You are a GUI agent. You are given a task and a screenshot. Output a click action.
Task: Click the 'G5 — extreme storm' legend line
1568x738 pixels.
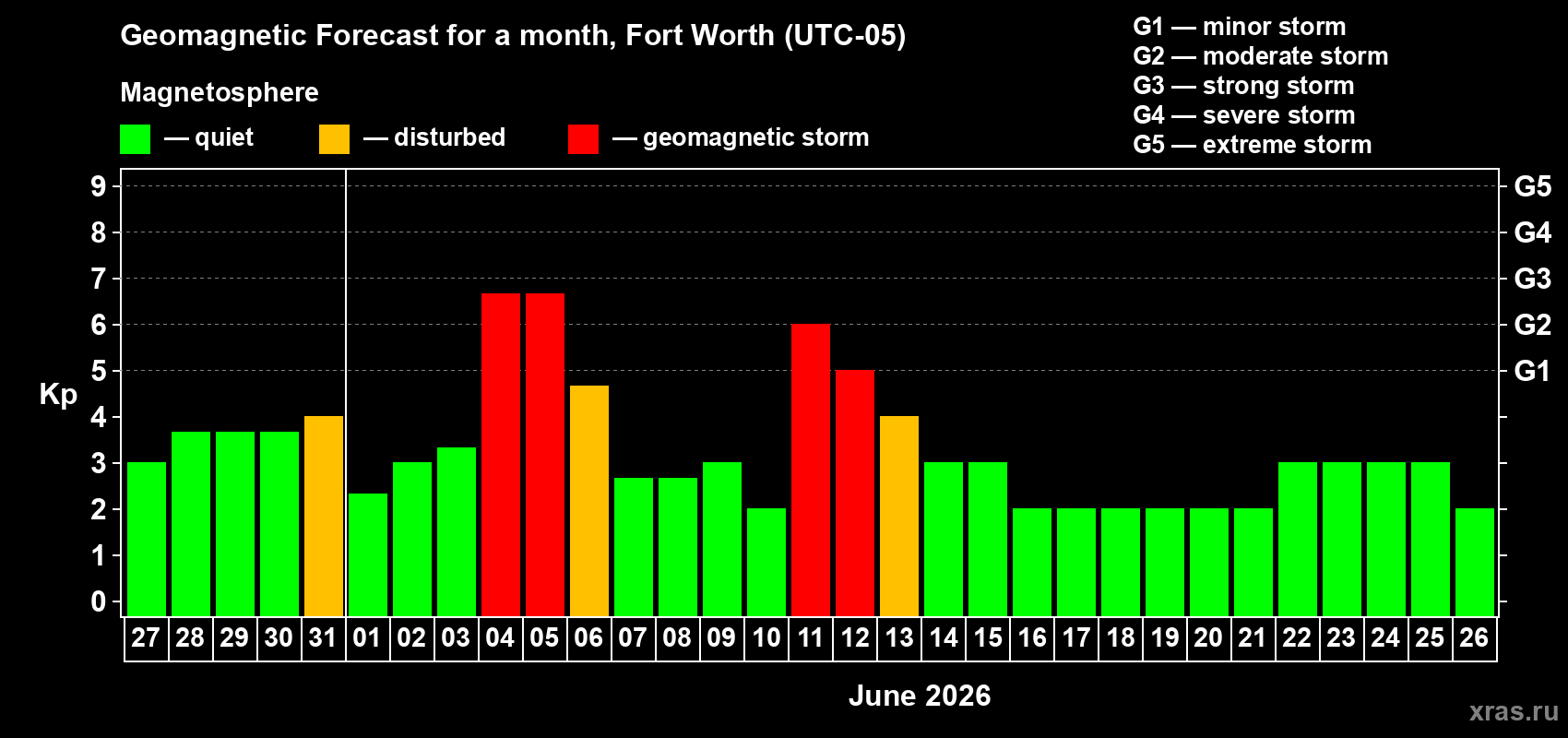coord(1253,145)
